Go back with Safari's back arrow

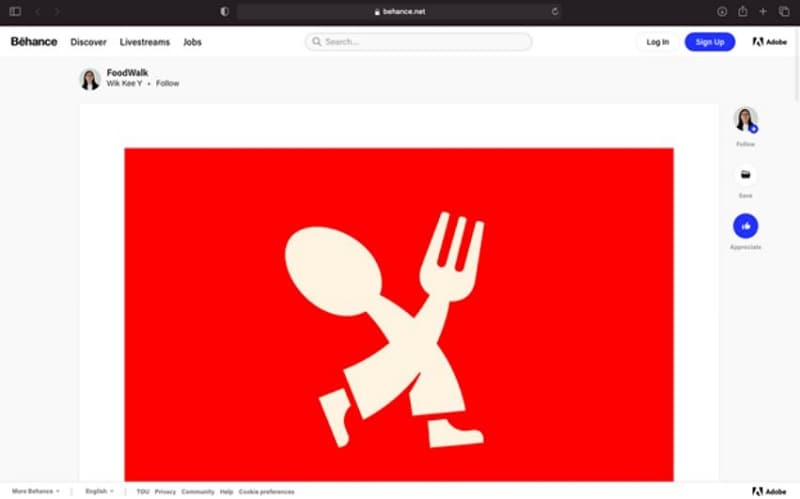pos(38,11)
